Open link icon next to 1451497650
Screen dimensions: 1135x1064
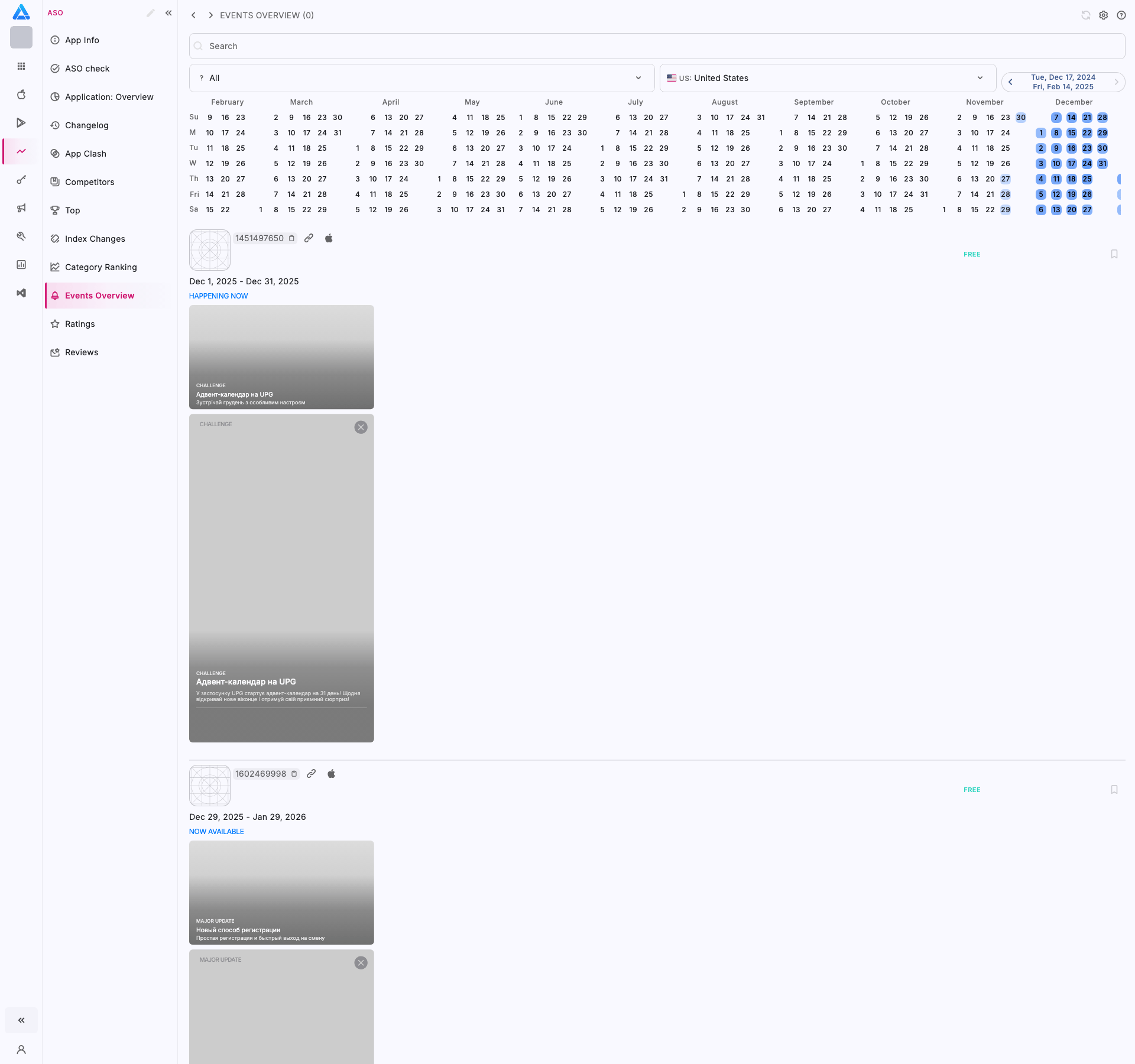(309, 238)
